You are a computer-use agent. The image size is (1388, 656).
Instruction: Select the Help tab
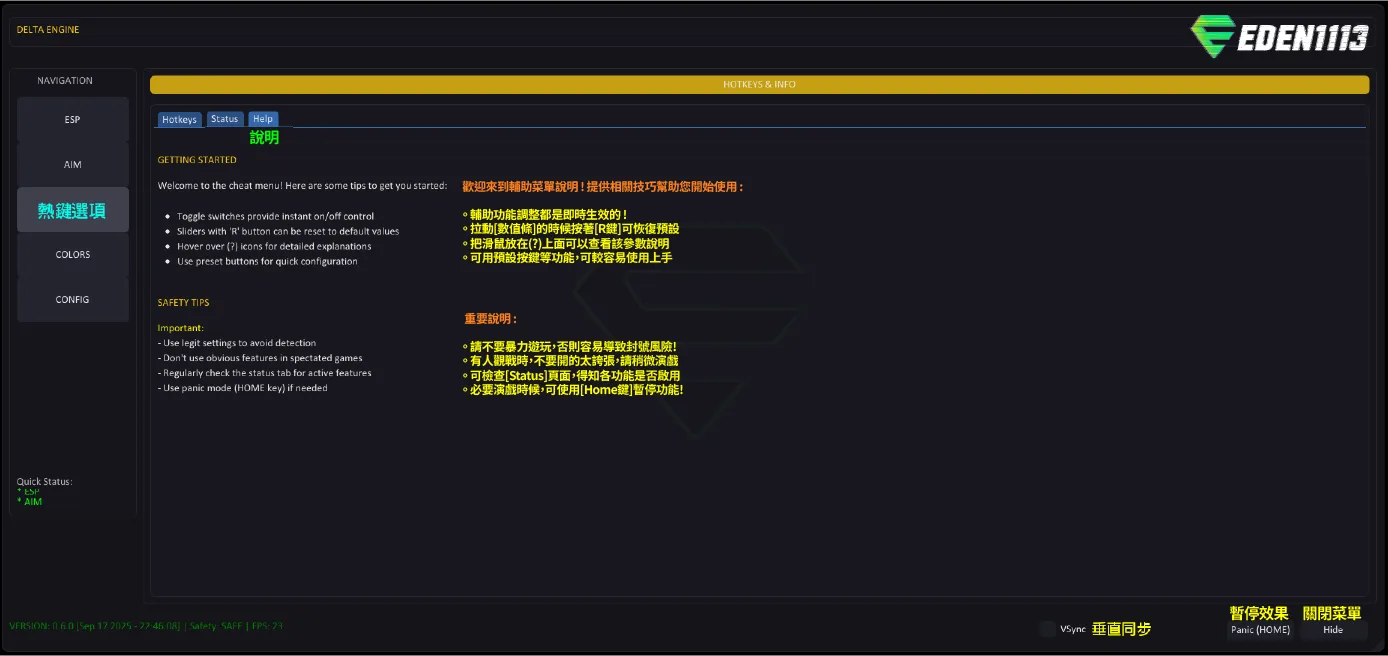coord(263,119)
